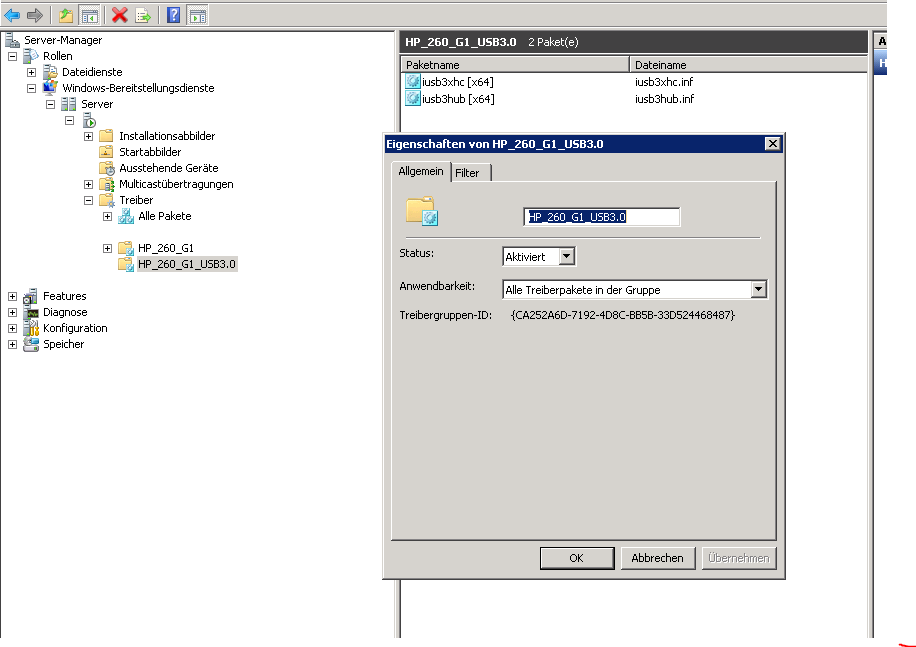Screen dimensions: 916x647
Task: Select Features in the tree
Action: [x=64, y=296]
